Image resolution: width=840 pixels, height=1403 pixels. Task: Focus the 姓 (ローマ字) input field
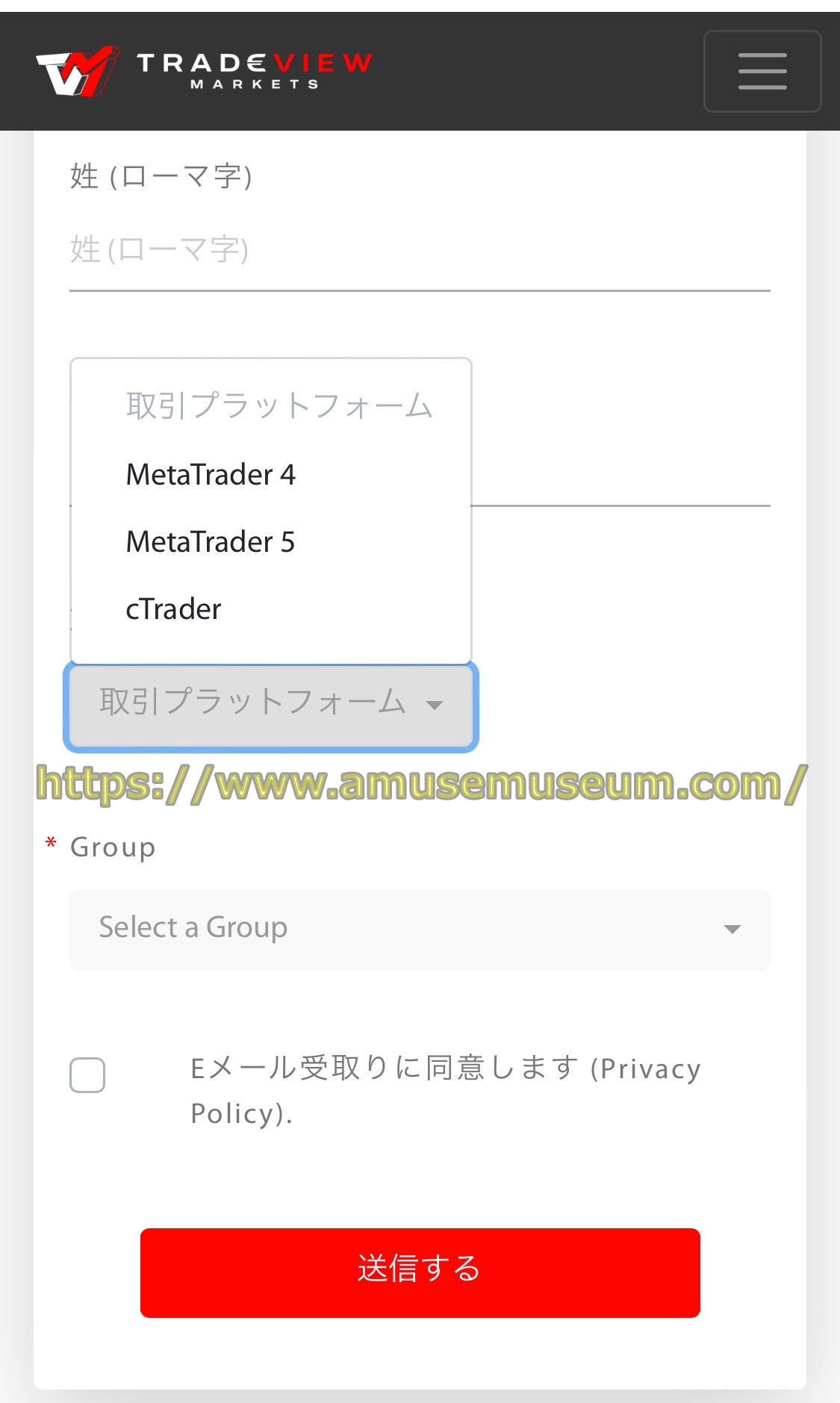tap(420, 251)
